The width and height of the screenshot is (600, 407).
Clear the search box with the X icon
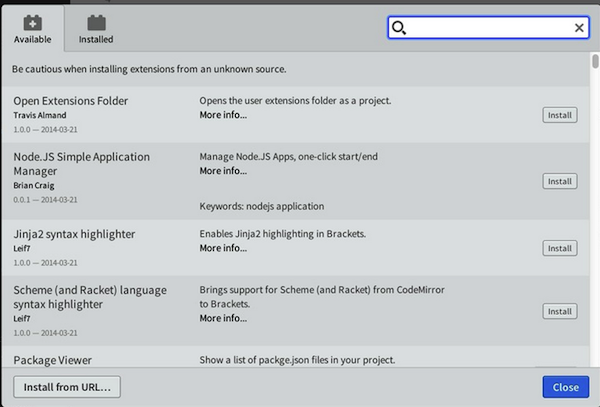coord(579,28)
